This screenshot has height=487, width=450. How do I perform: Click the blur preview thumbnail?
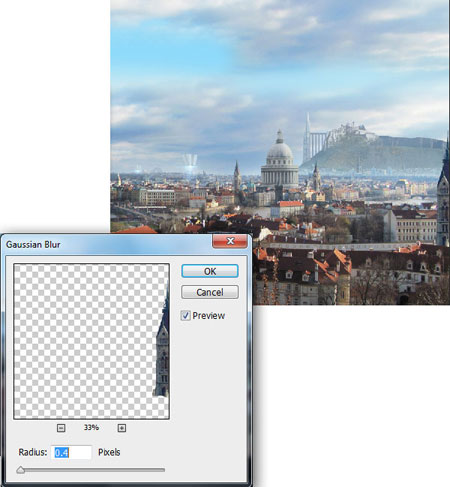tap(91, 341)
